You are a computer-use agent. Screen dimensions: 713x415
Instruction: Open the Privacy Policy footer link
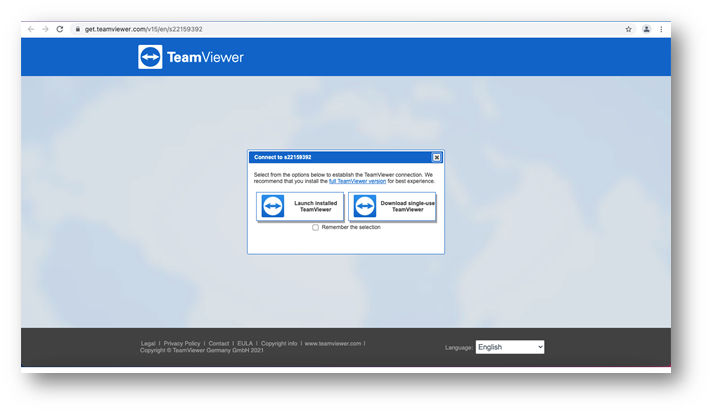[182, 344]
